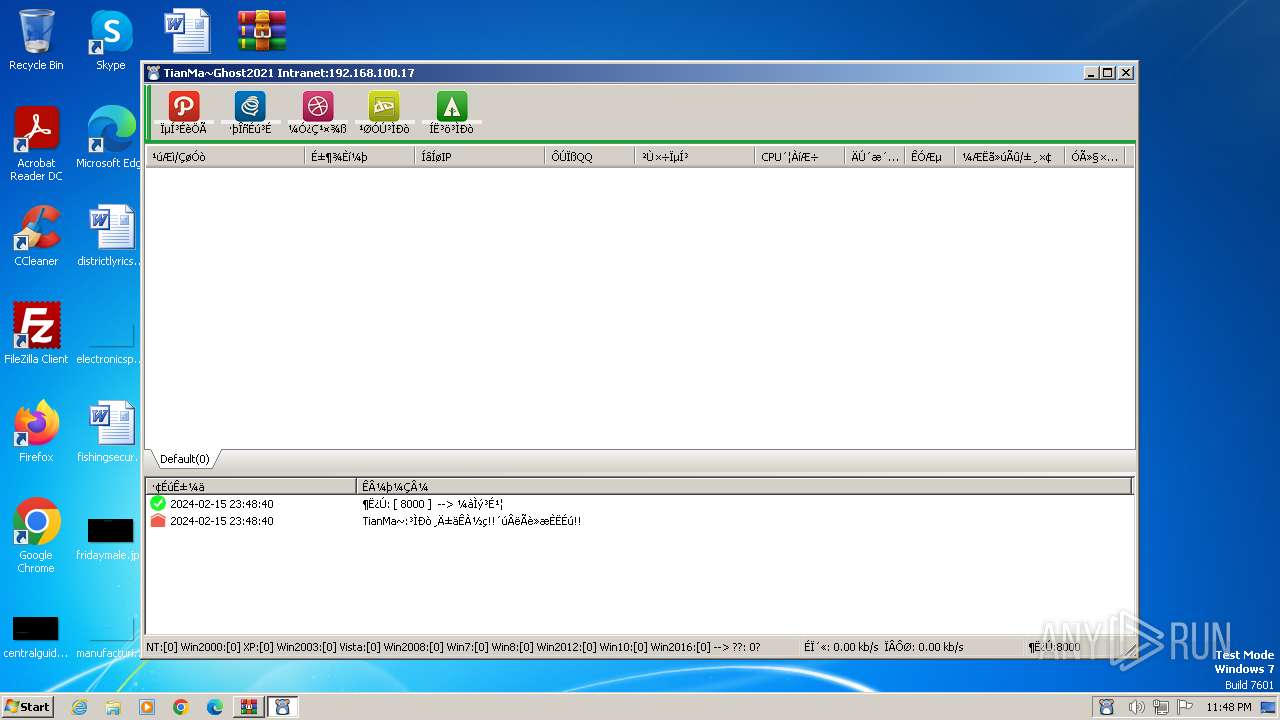Select the FileZilla Client shortcut
The image size is (1280, 720).
(36, 333)
